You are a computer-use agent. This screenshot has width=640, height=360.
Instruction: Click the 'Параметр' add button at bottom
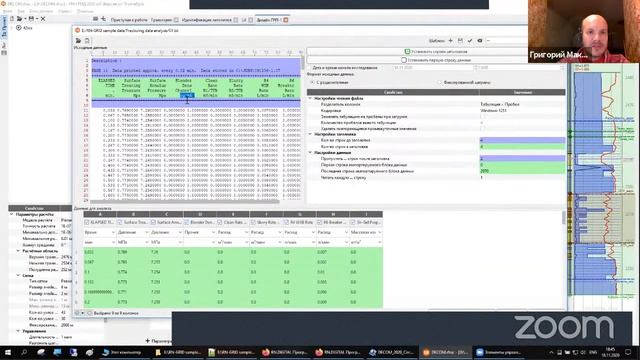tap(158, 340)
